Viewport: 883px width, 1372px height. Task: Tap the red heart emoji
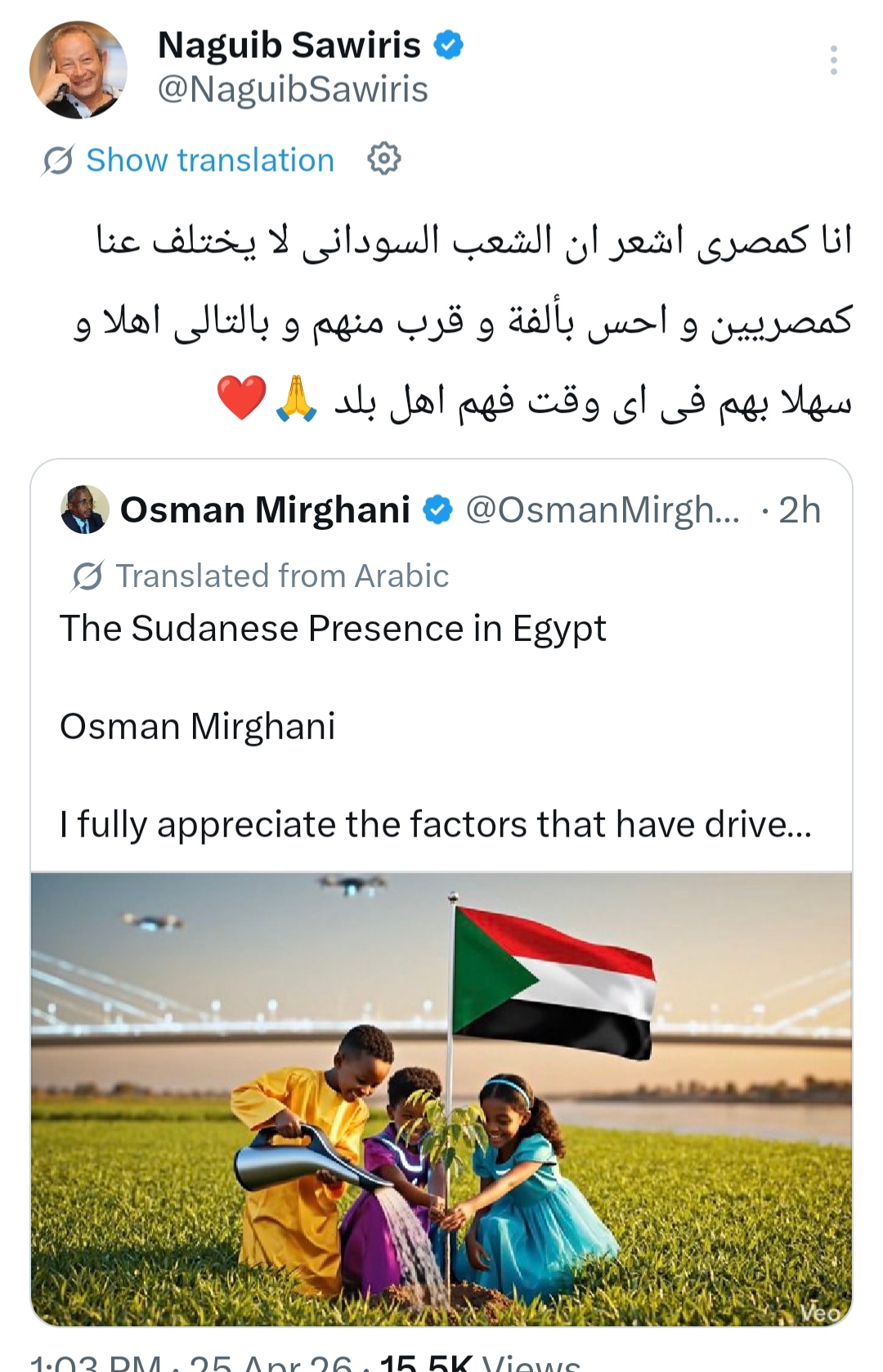click(x=242, y=399)
